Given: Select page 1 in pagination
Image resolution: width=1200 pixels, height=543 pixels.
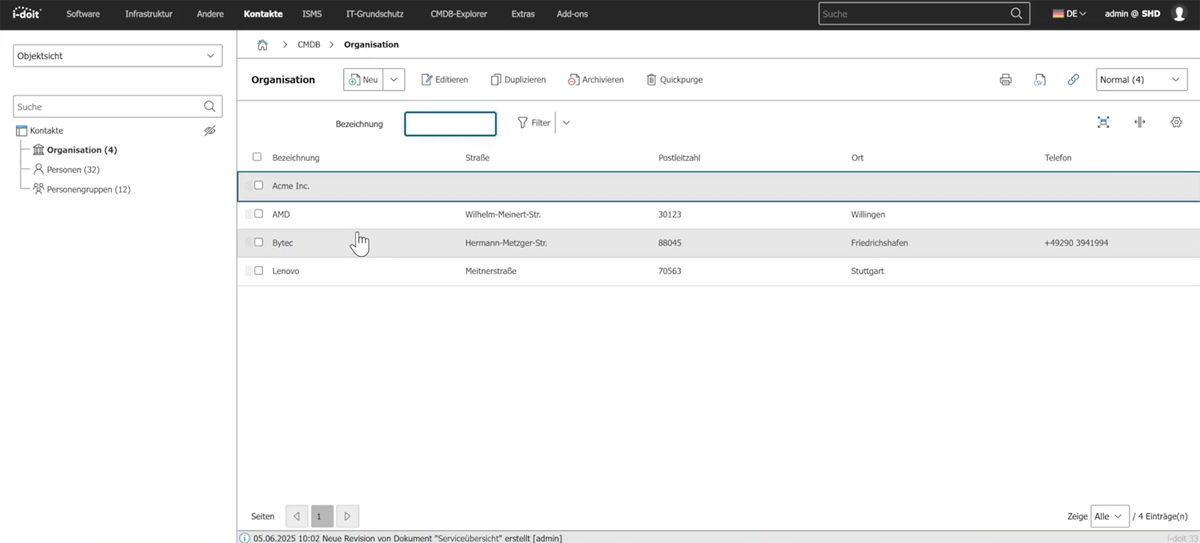Looking at the screenshot, I should tap(321, 516).
